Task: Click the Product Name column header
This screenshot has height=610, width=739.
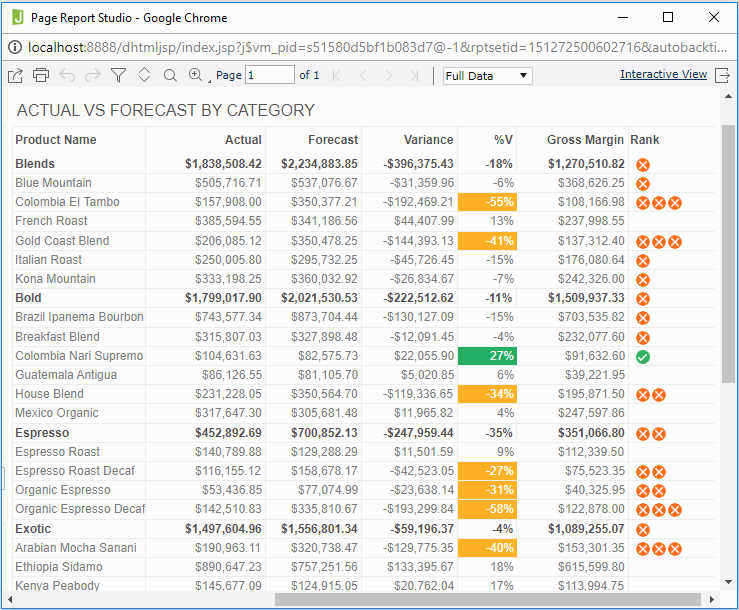Action: (x=56, y=140)
